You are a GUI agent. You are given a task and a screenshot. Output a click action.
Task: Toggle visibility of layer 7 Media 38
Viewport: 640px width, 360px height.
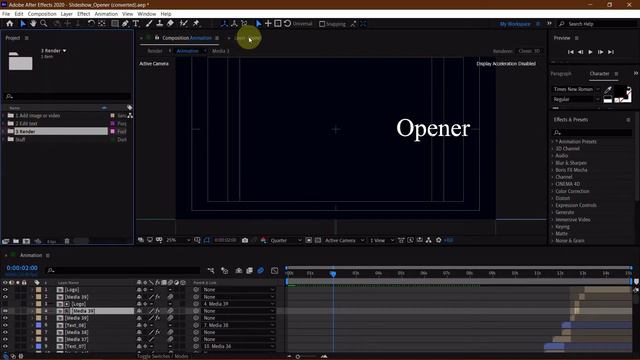pos(5,332)
